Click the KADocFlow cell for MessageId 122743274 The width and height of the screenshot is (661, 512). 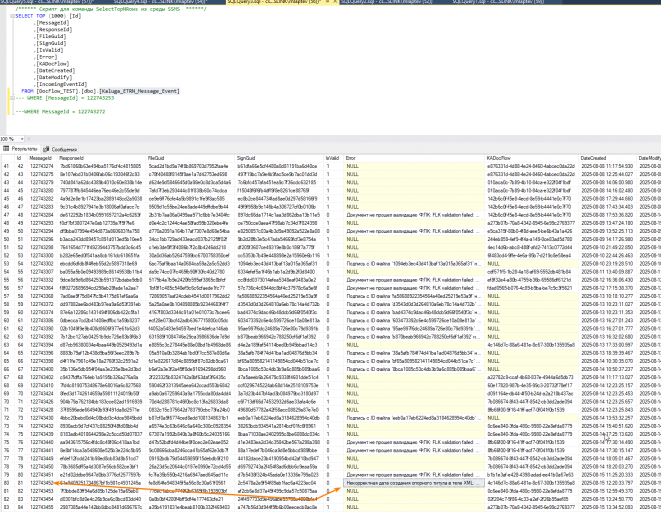532,166
